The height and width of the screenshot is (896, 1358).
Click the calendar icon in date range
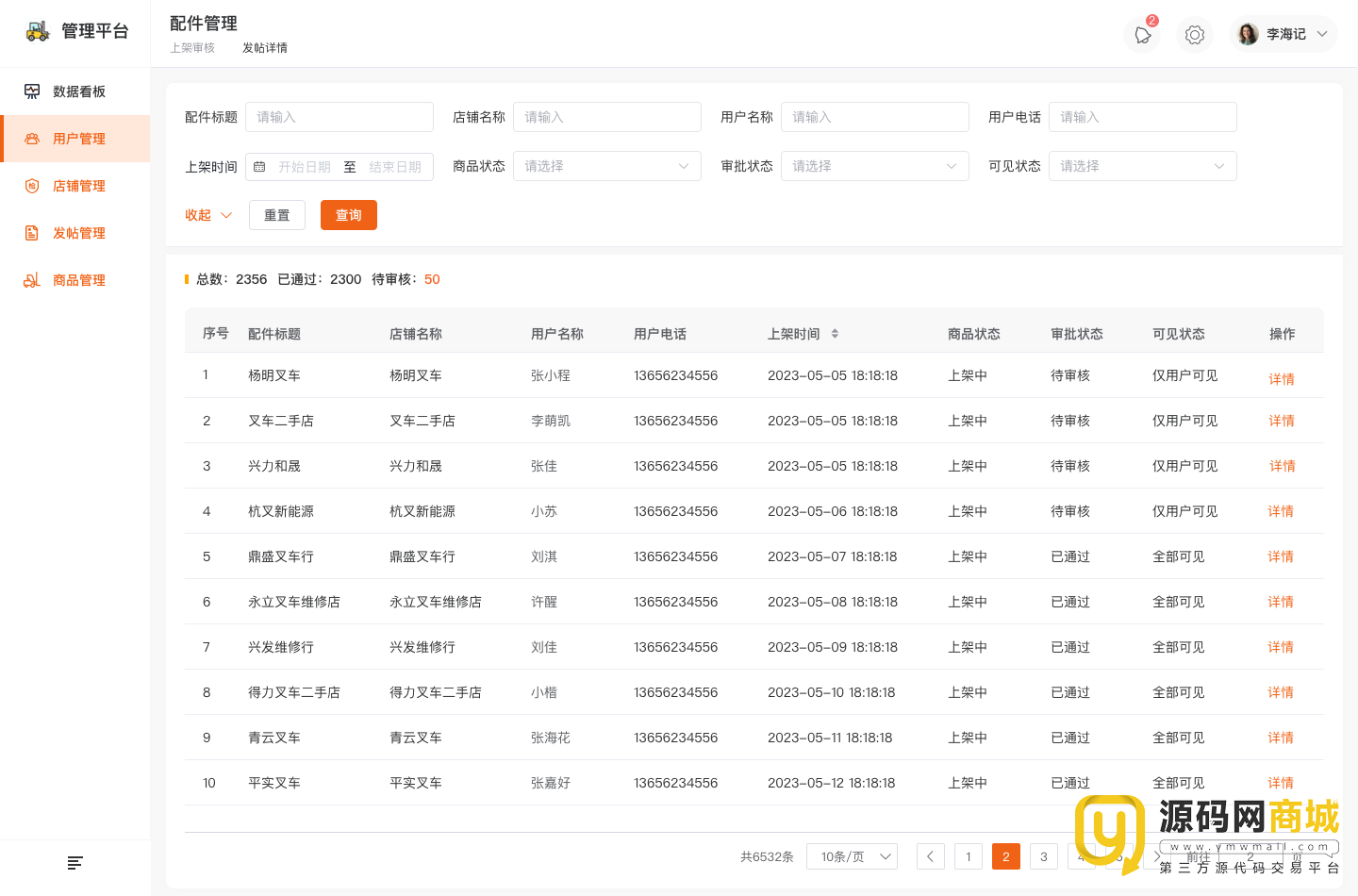point(260,167)
